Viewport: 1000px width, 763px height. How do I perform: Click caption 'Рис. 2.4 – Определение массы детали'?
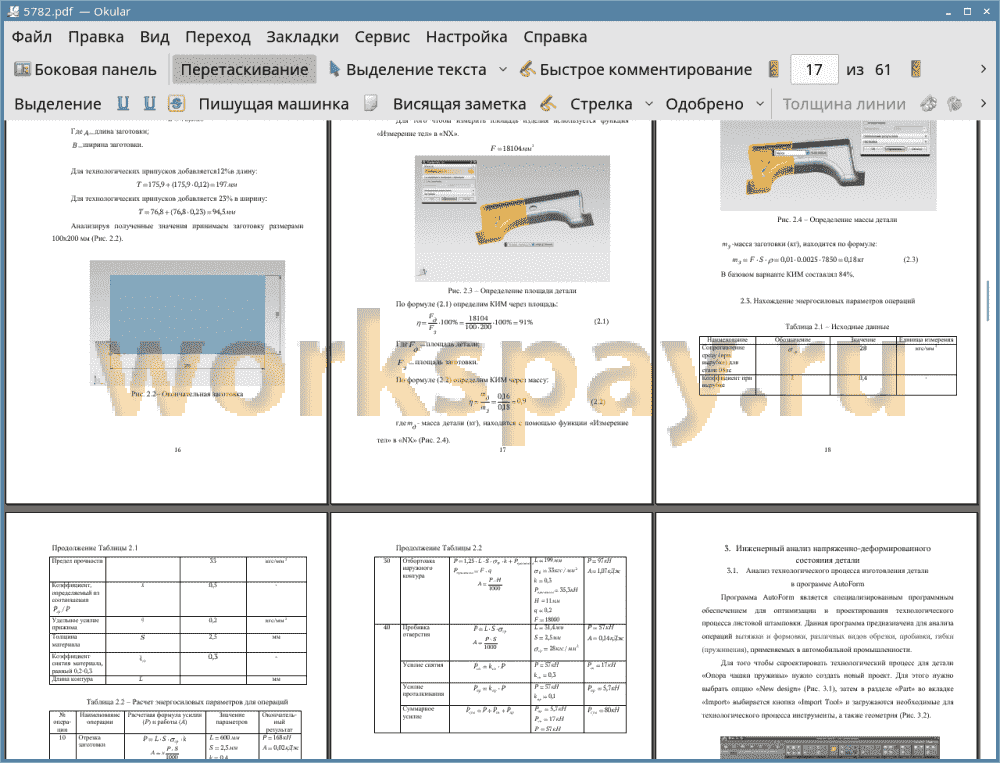click(x=837, y=219)
